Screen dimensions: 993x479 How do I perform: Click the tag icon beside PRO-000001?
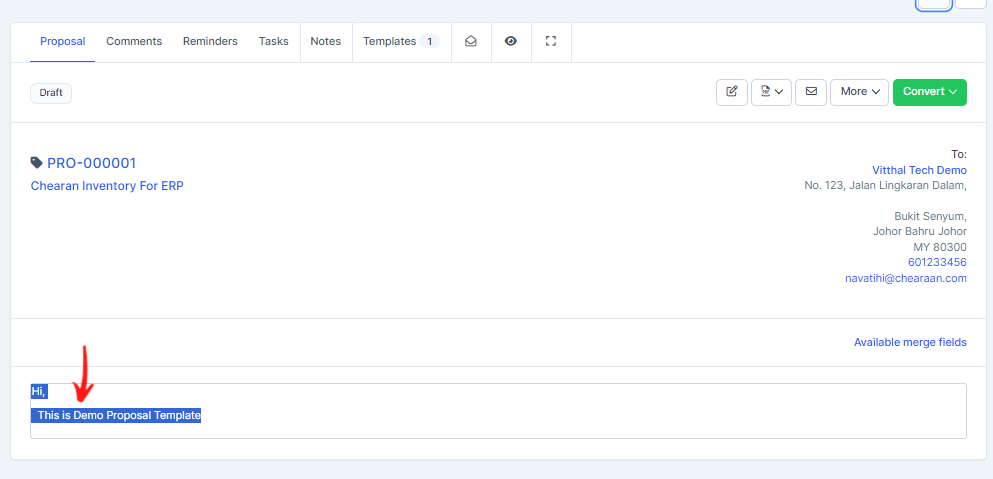coord(37,163)
